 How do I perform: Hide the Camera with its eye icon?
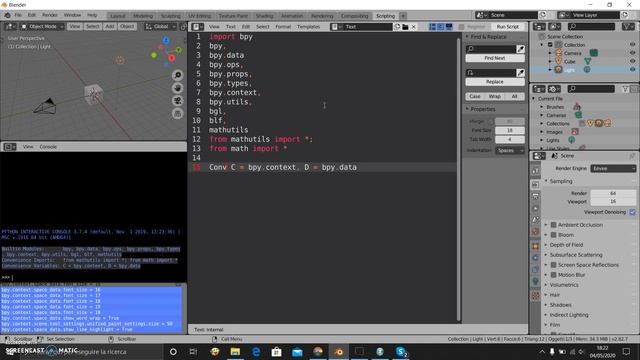pos(632,53)
